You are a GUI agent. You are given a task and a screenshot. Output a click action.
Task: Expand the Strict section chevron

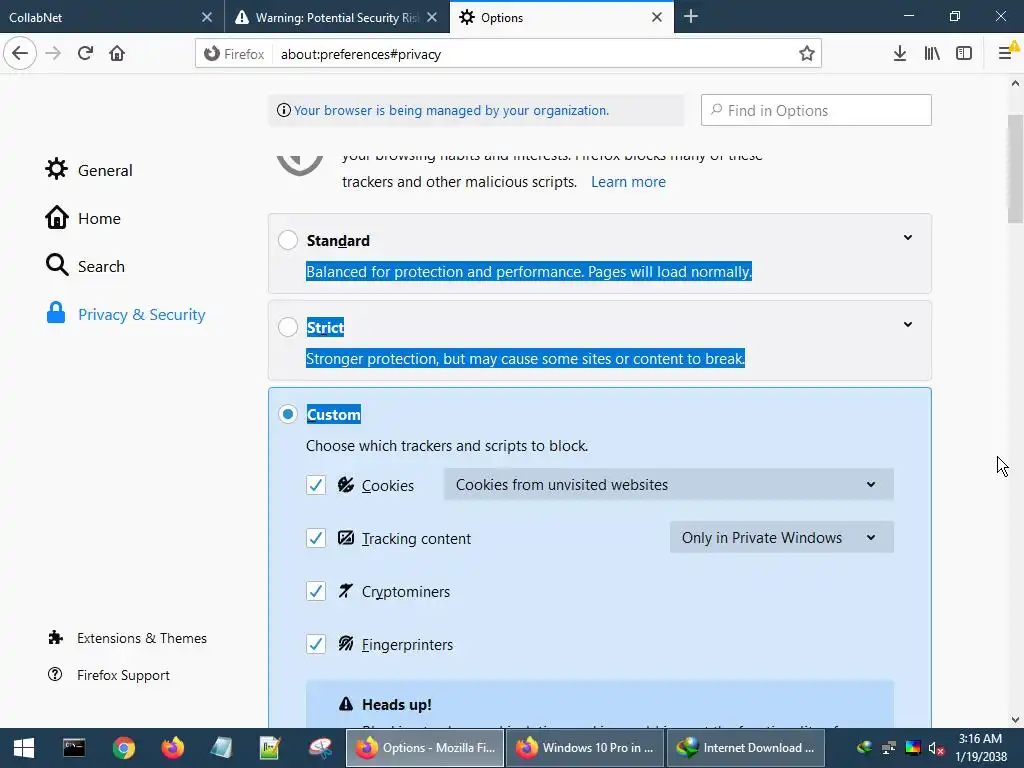(x=908, y=325)
